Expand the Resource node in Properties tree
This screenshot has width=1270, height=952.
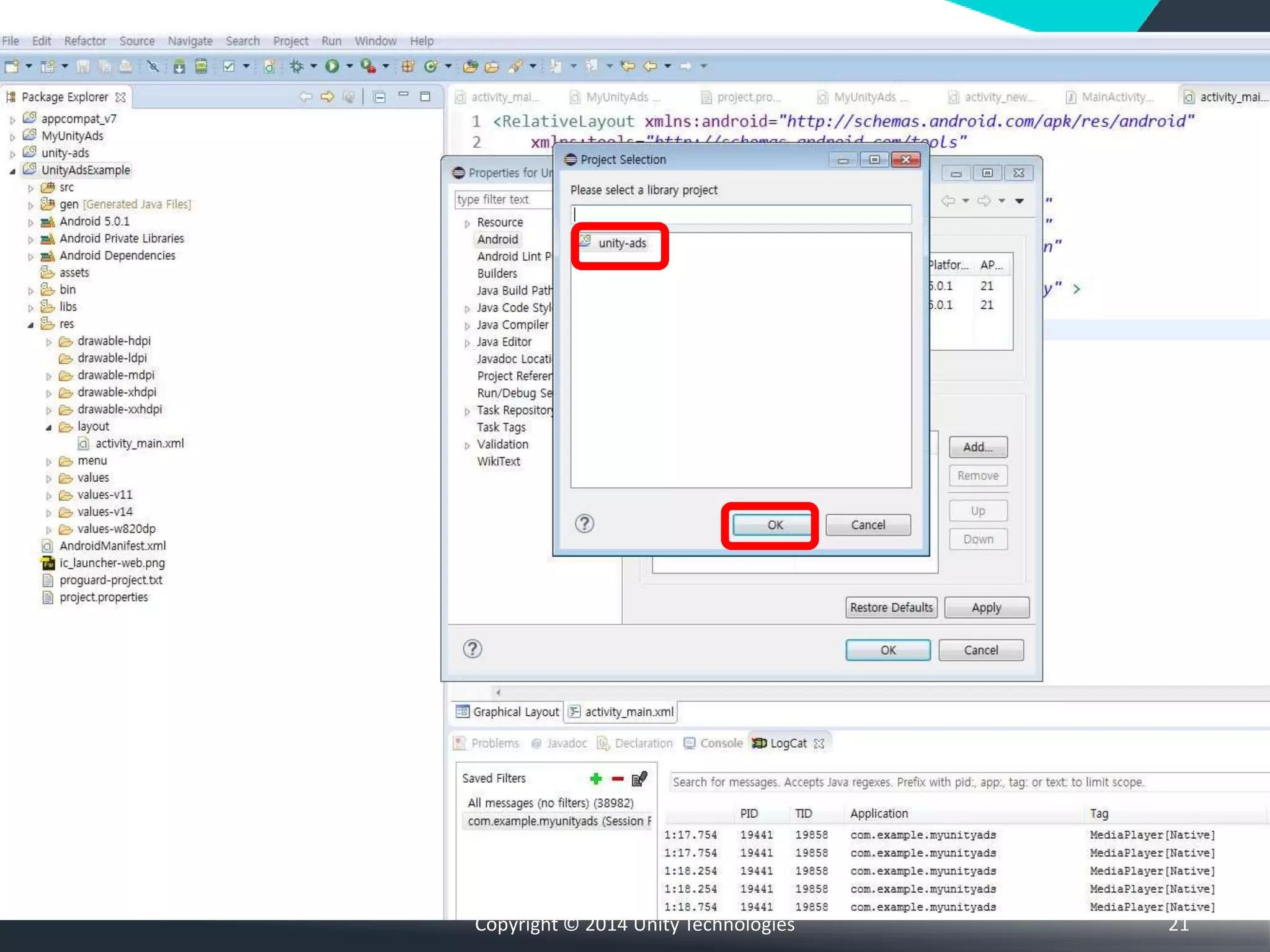(x=467, y=223)
